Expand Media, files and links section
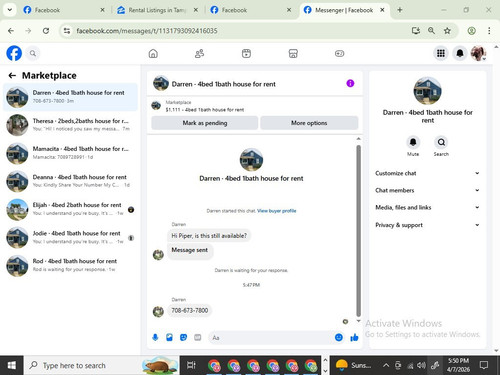 click(x=427, y=207)
